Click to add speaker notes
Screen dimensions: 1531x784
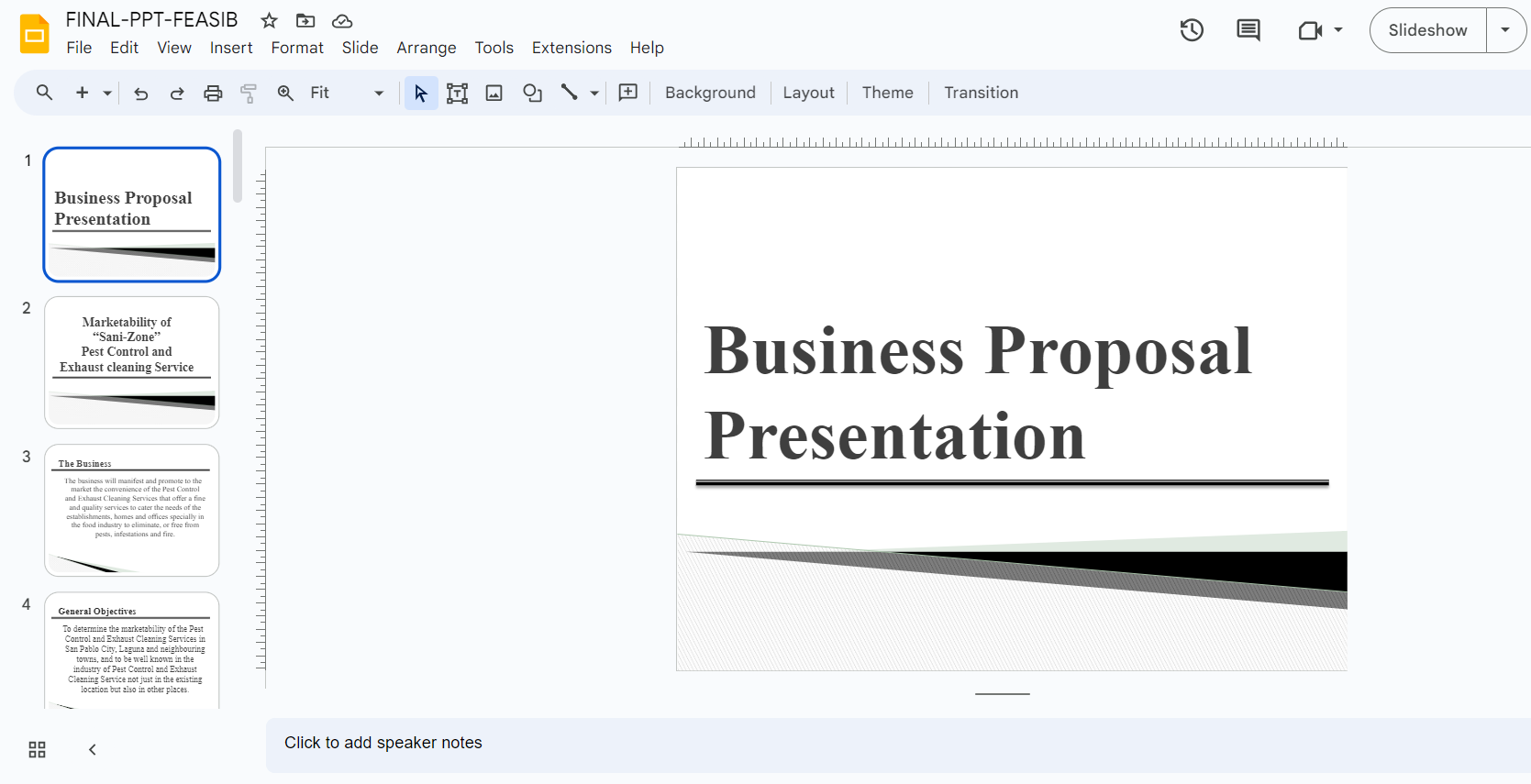click(898, 744)
